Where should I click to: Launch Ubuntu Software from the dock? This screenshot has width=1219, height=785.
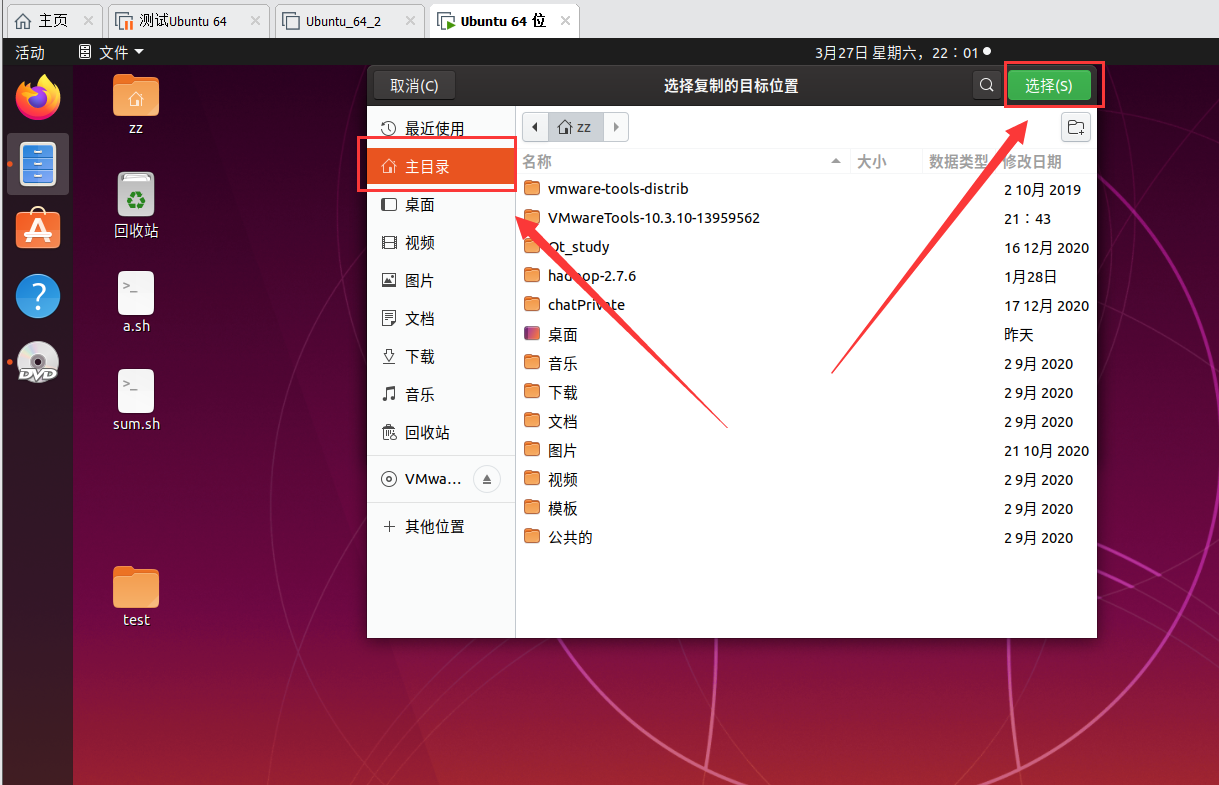pos(38,230)
